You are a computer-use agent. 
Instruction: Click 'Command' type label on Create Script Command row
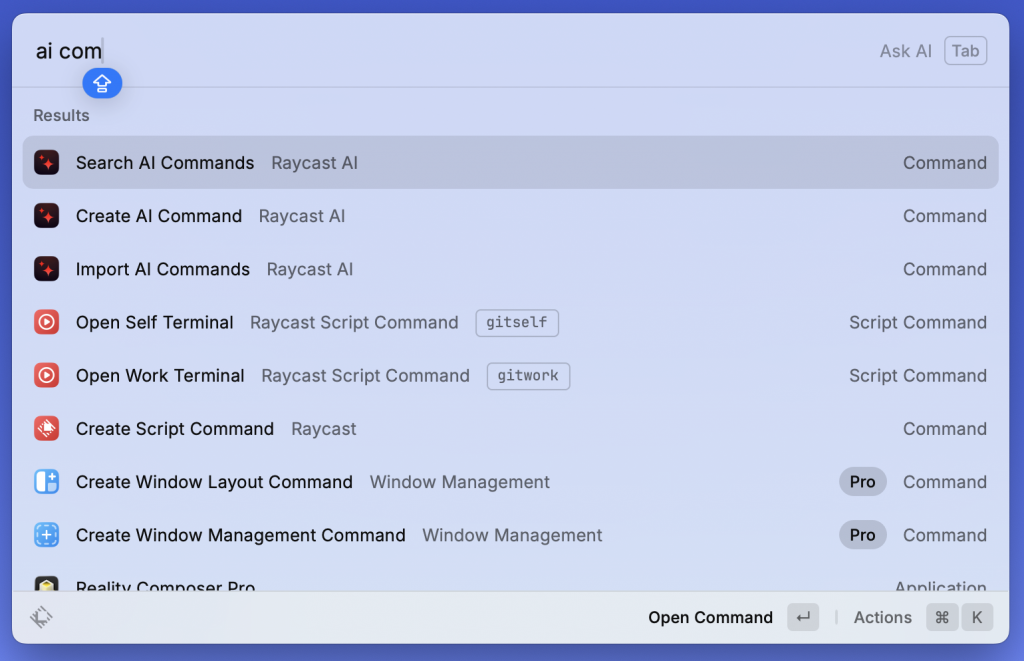click(944, 428)
